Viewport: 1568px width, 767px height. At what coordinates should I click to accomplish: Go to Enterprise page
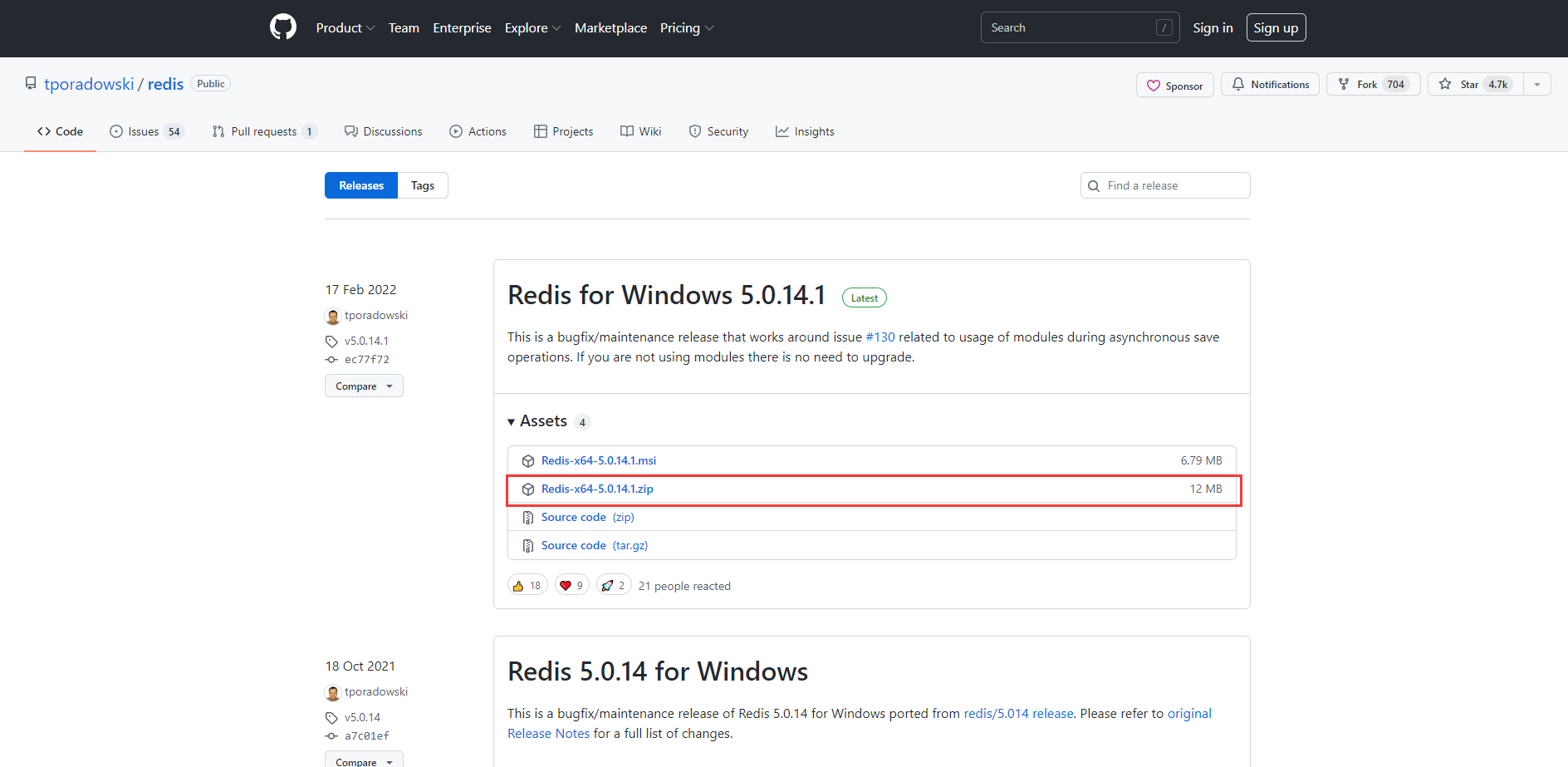tap(462, 28)
